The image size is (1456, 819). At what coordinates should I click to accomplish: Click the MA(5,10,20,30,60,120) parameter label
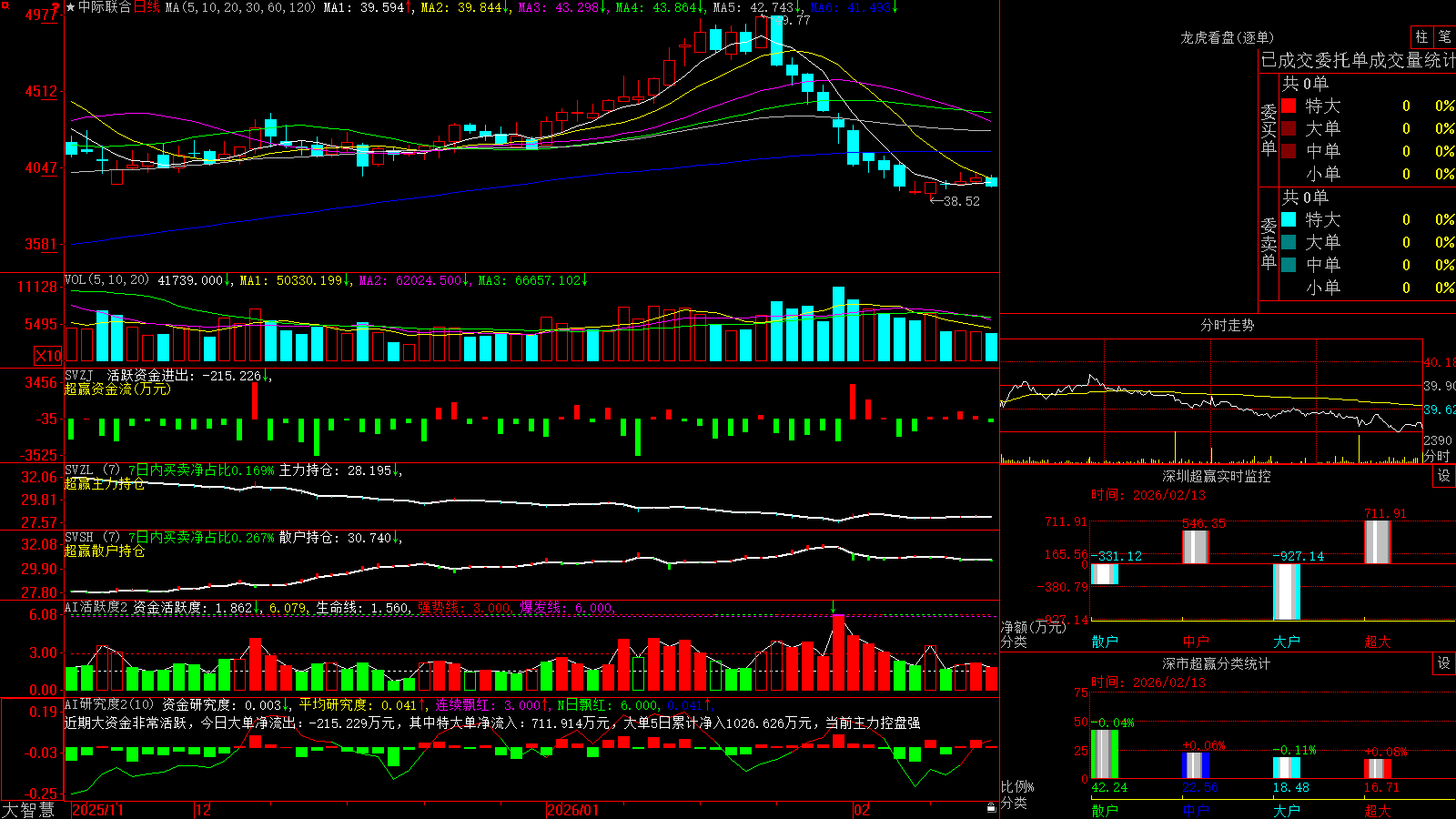pos(240,7)
